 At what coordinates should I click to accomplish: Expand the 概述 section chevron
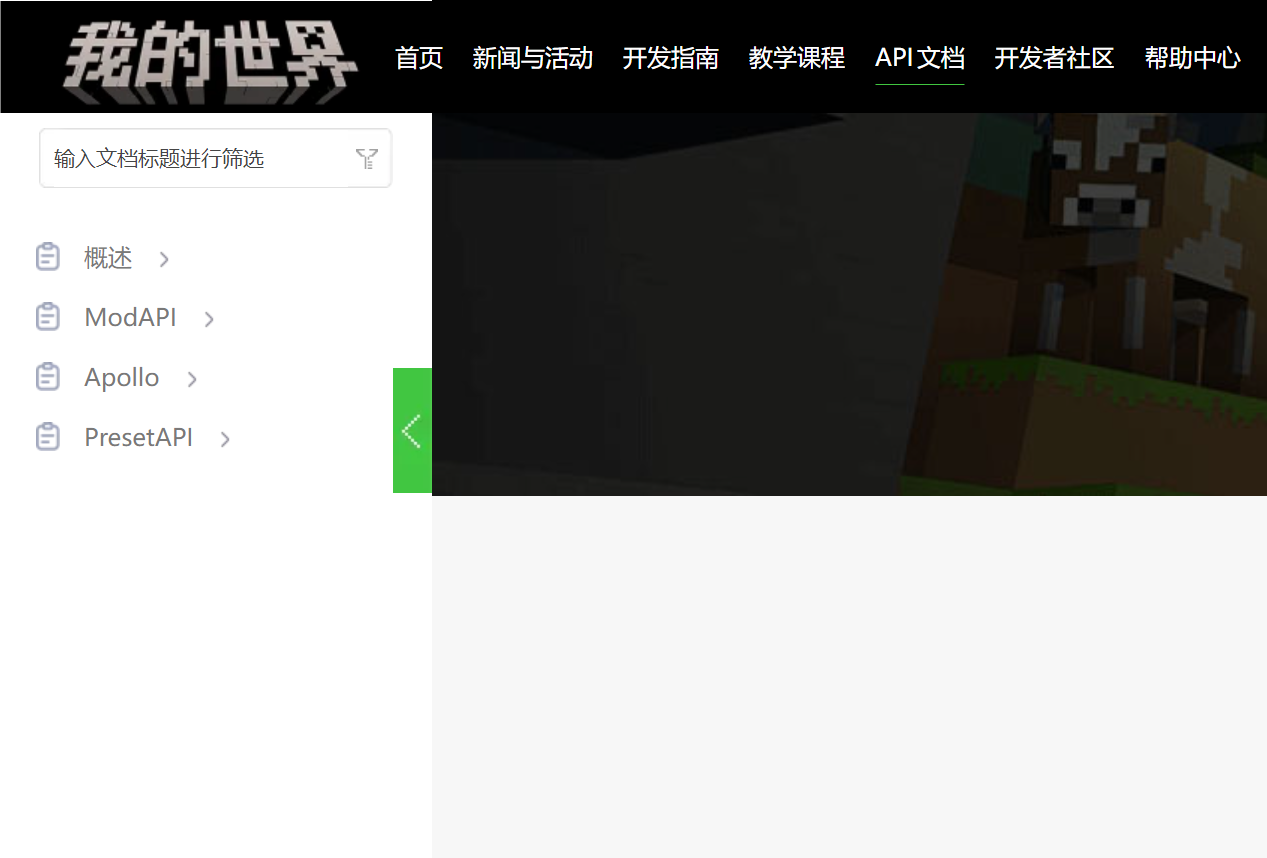click(x=164, y=260)
